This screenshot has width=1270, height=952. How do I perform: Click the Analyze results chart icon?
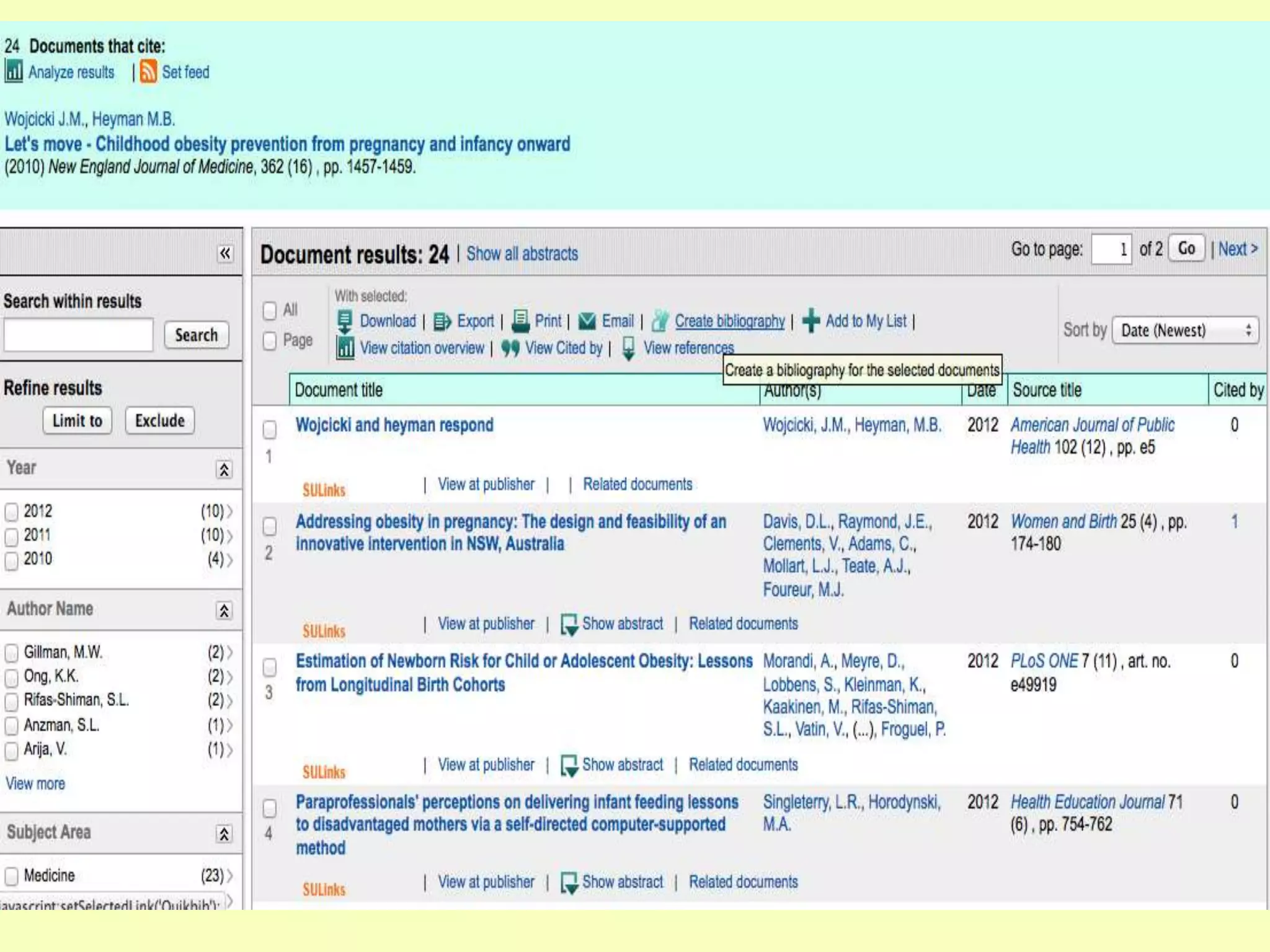[14, 72]
